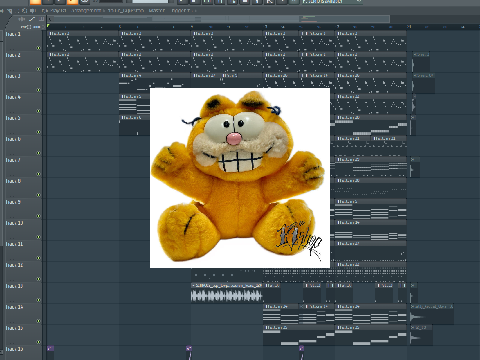Select the Track 5 header label
The height and width of the screenshot is (360, 480).
13,118
